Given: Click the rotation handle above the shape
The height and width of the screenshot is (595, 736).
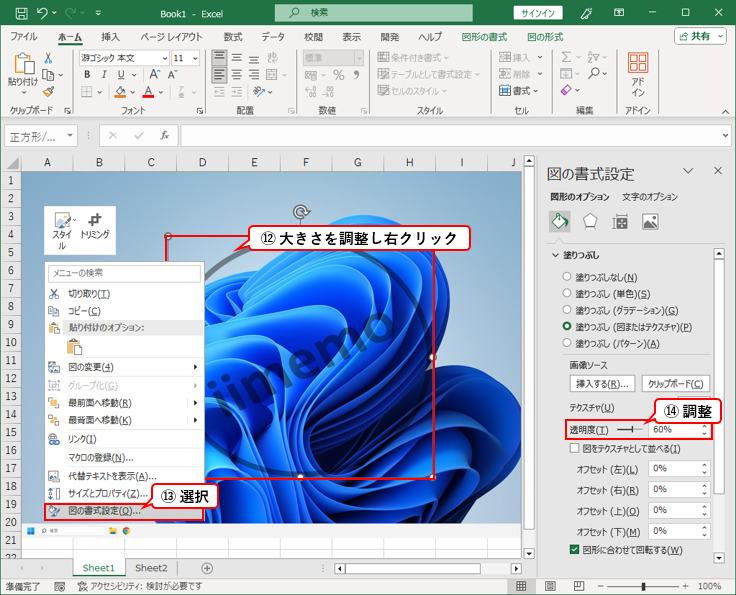Looking at the screenshot, I should pos(300,212).
